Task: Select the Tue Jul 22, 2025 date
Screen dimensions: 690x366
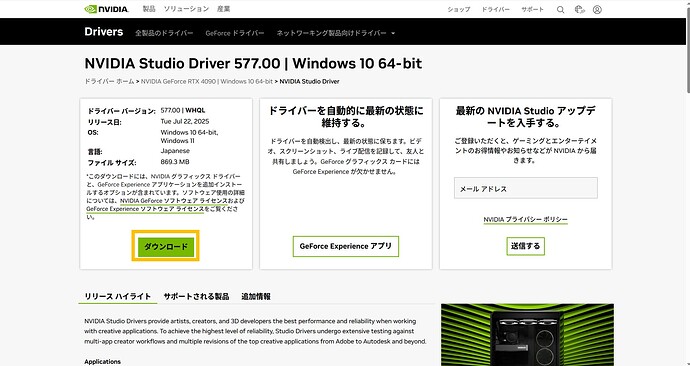Action: tap(185, 121)
